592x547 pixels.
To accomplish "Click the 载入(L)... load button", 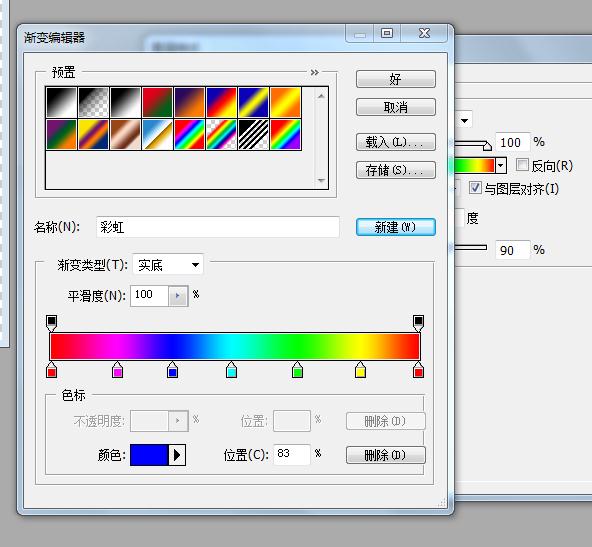I will point(396,142).
